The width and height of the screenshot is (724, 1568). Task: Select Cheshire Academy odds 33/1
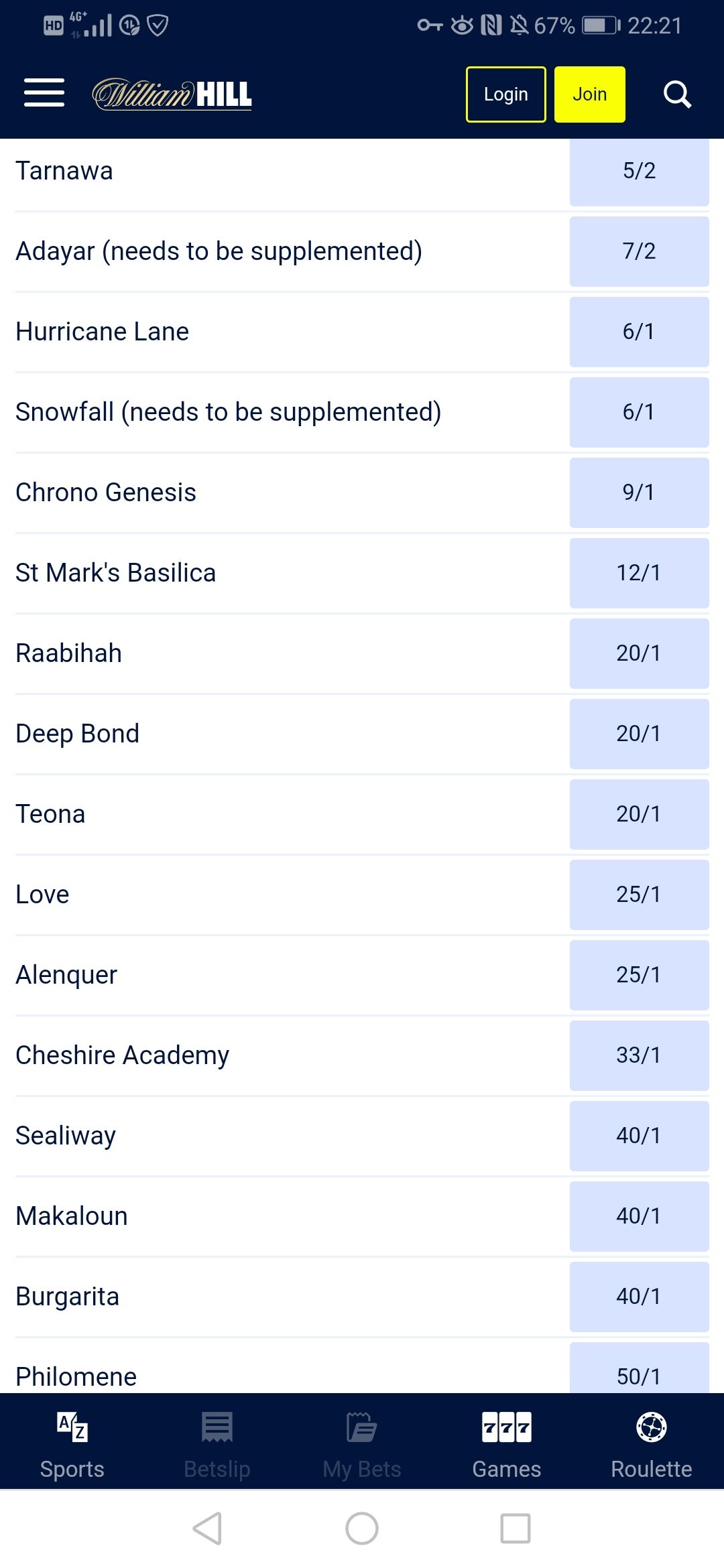pyautogui.click(x=639, y=1055)
